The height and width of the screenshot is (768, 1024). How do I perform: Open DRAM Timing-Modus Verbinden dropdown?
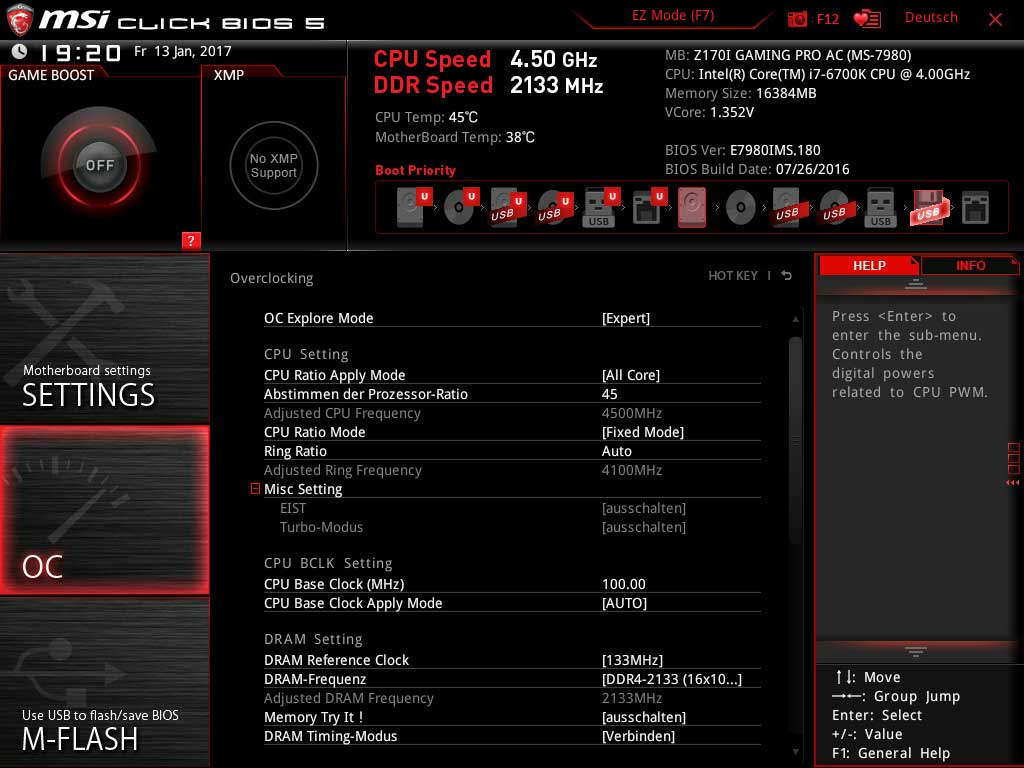638,736
